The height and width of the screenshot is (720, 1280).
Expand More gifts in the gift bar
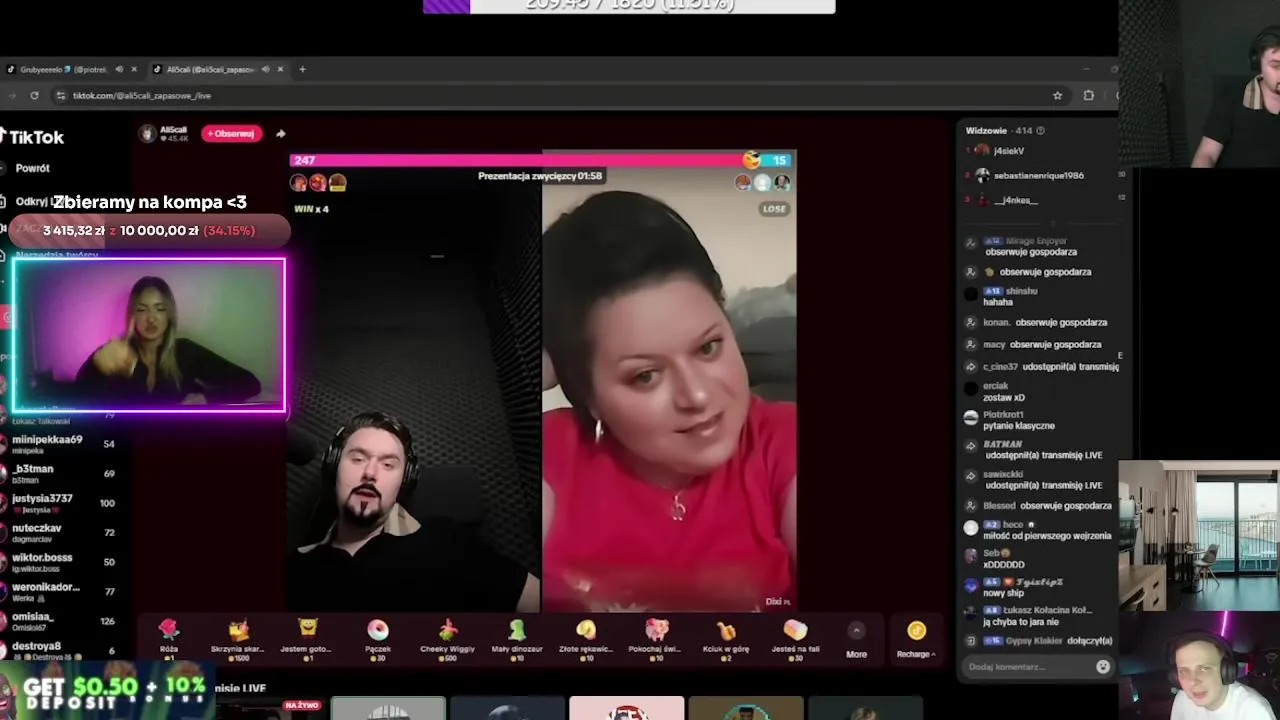pos(856,640)
